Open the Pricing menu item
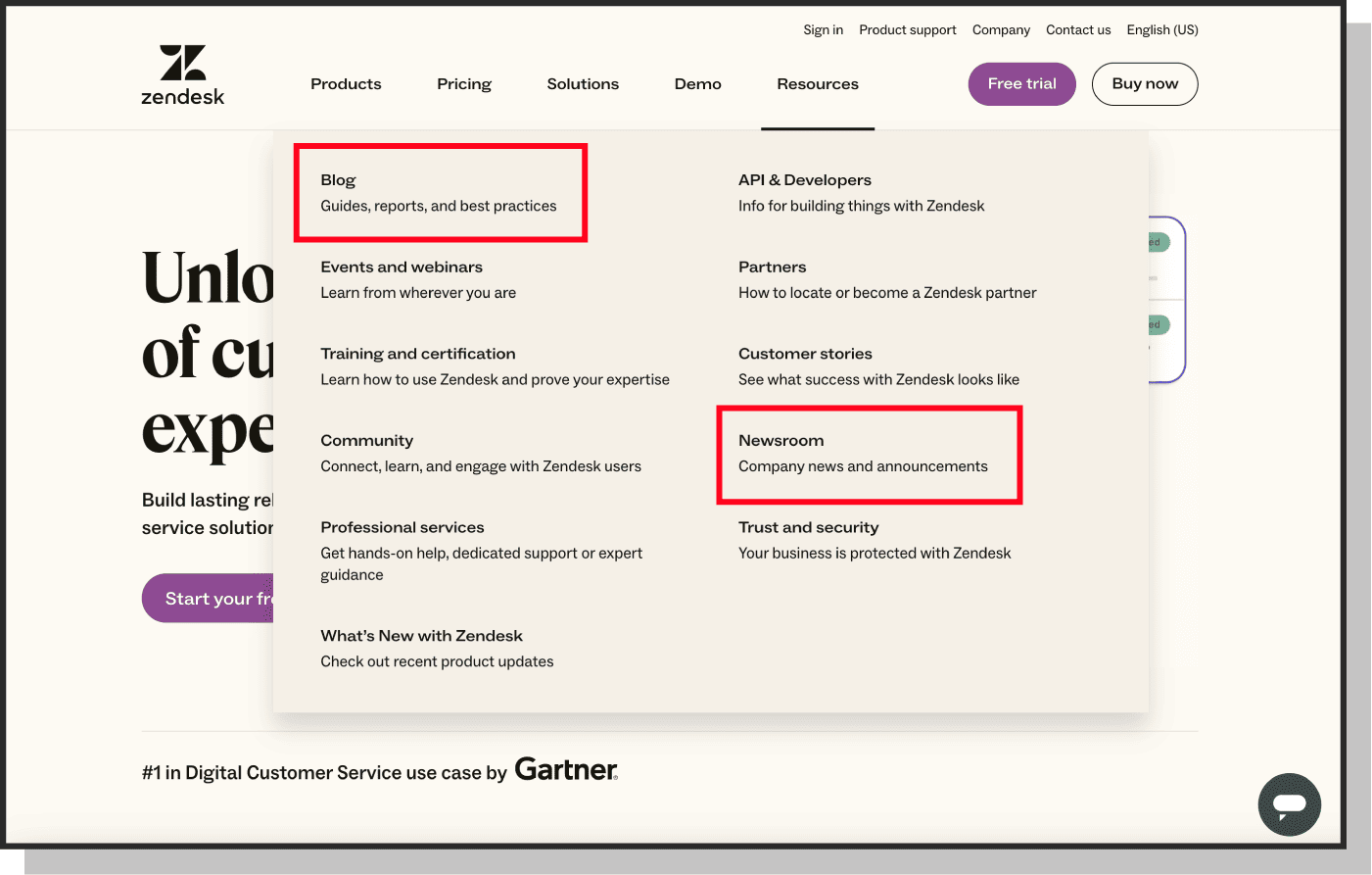Viewport: 1372px width, 875px height. (x=464, y=84)
